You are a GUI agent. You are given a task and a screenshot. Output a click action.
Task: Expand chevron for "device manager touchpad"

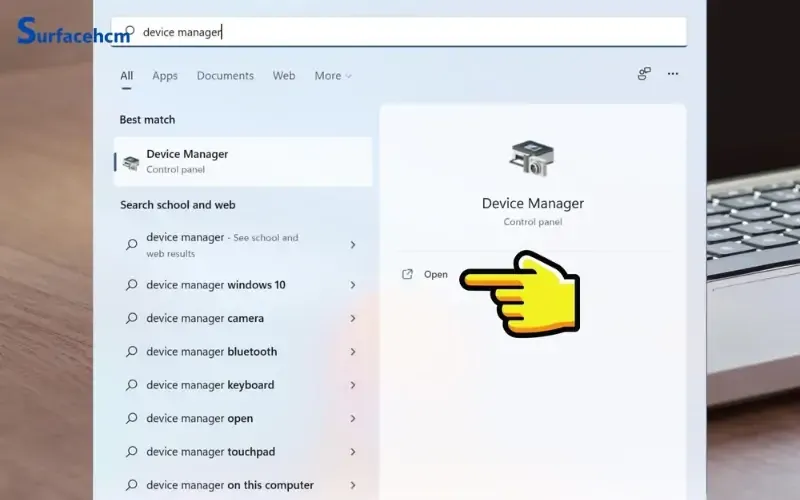coord(353,452)
